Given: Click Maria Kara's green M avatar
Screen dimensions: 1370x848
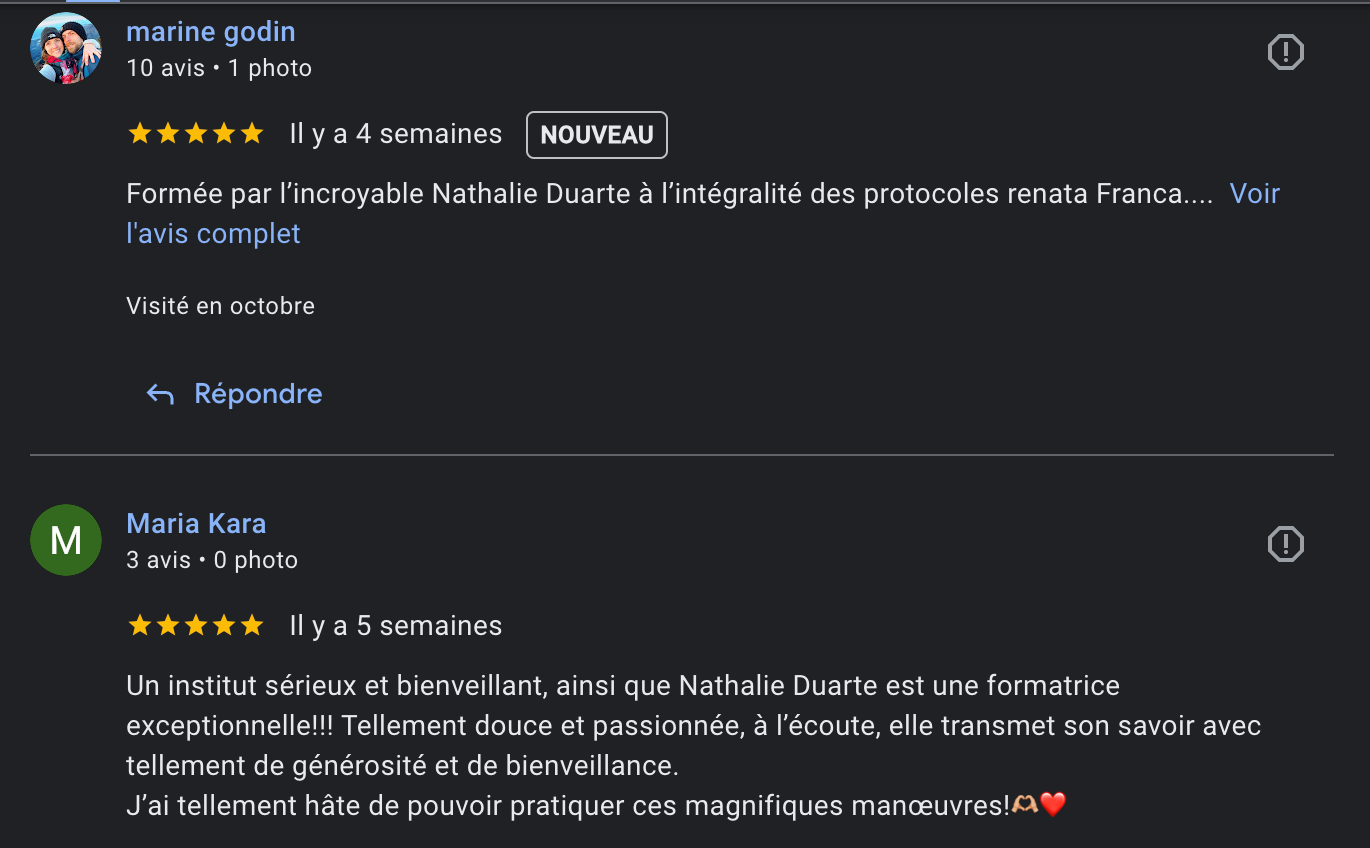Looking at the screenshot, I should coord(66,540).
